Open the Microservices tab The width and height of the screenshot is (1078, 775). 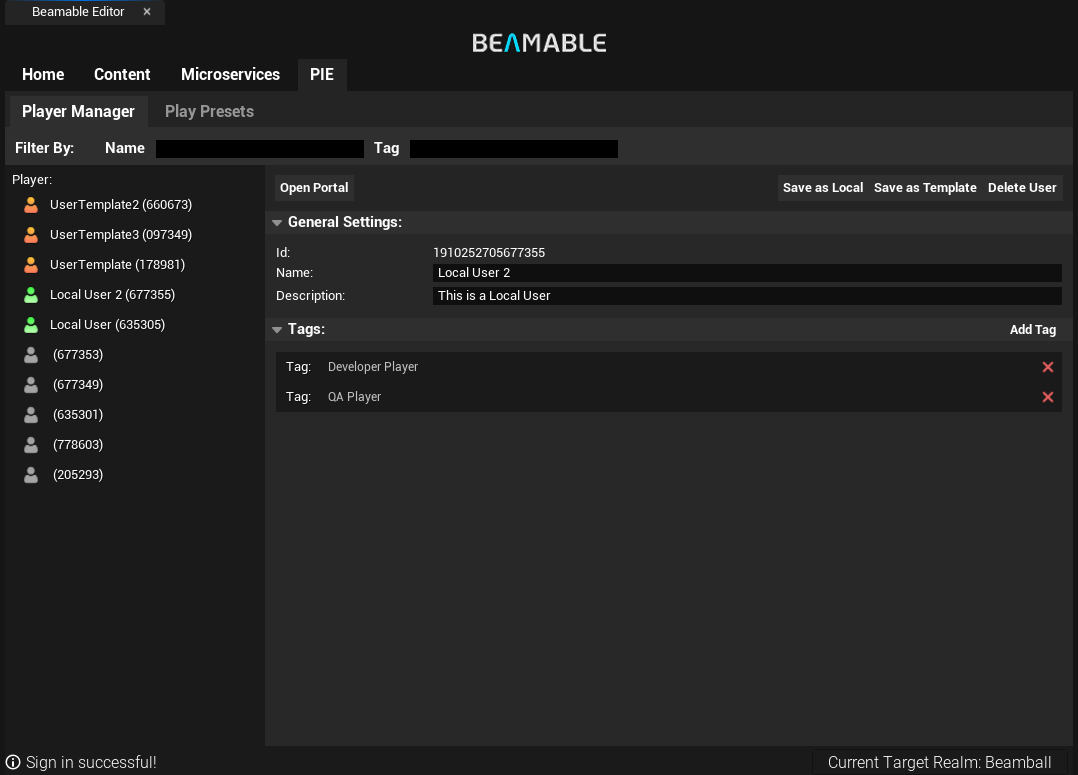point(230,75)
